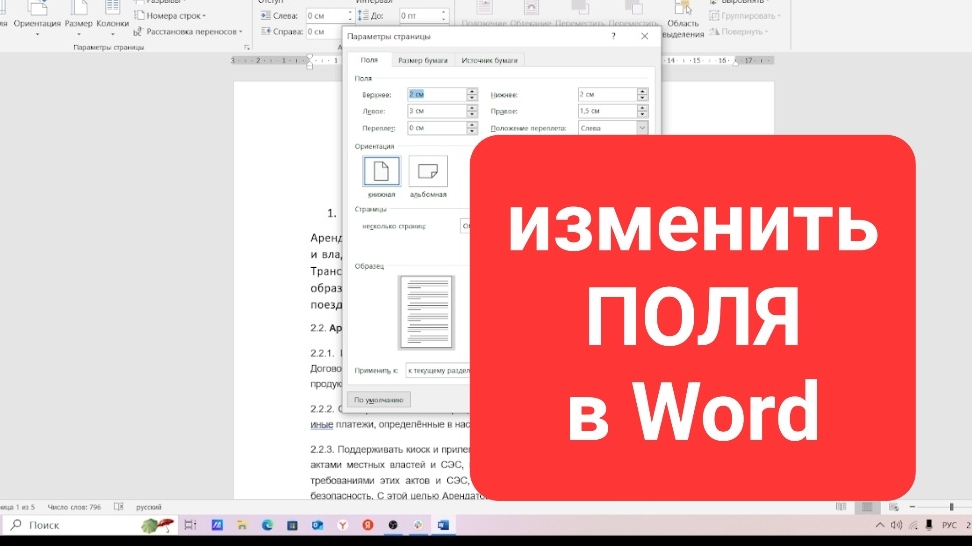Image resolution: width=972 pixels, height=546 pixels.
Task: Open File Explorer from the taskbar
Action: point(242,525)
